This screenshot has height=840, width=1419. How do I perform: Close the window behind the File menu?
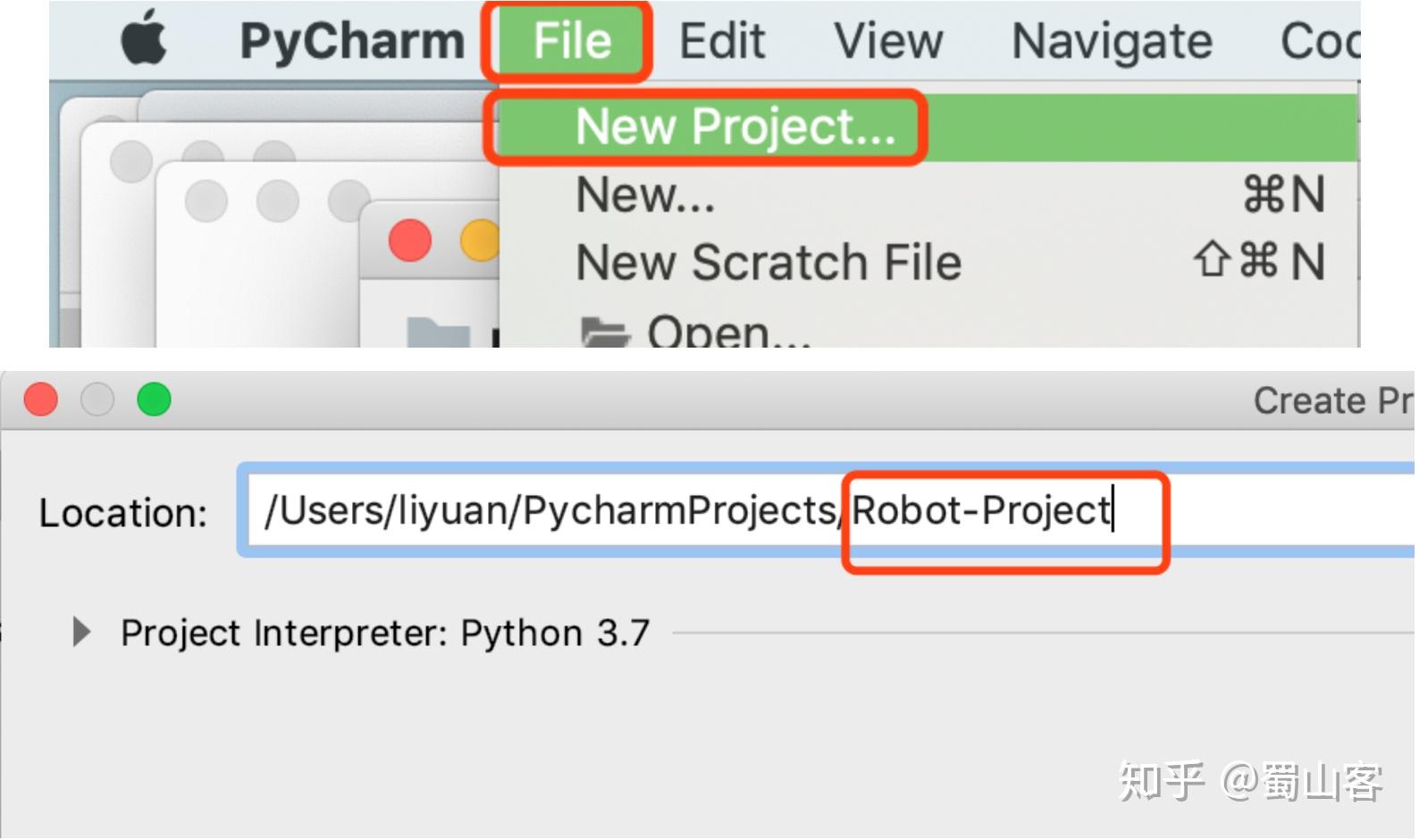click(x=410, y=240)
